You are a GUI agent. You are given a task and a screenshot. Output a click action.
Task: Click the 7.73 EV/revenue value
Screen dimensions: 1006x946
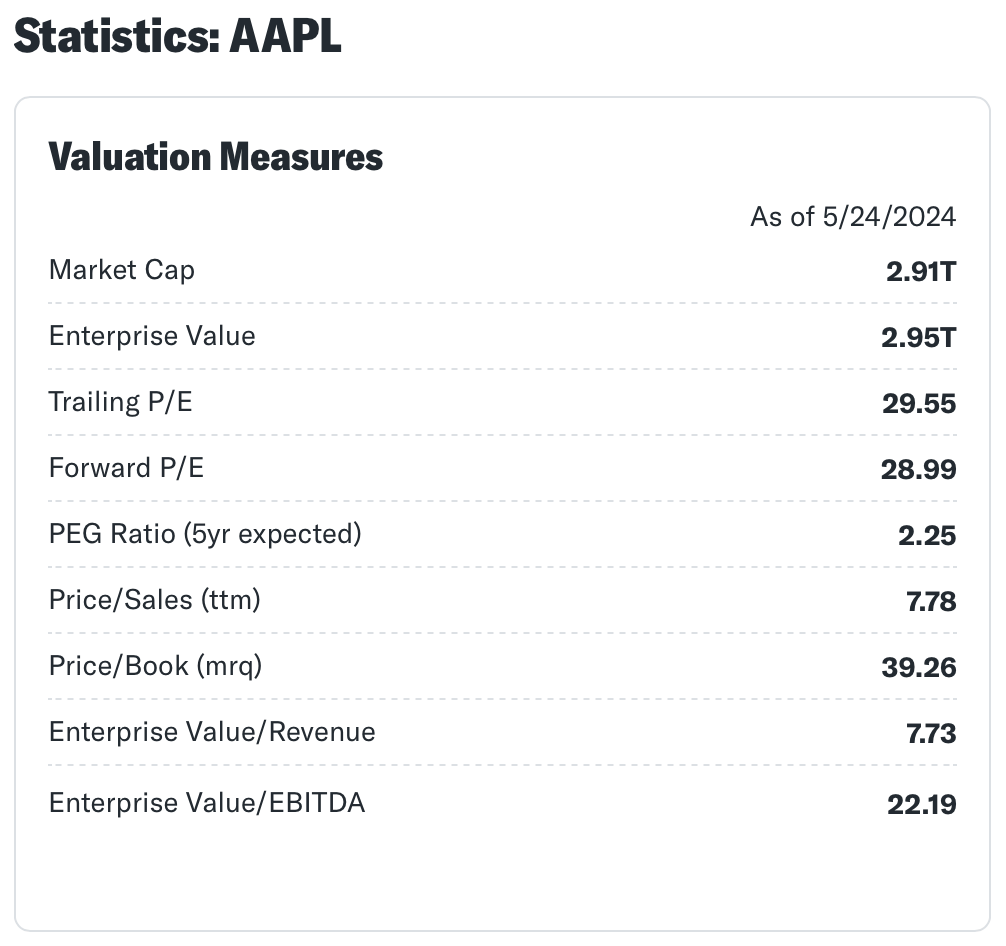[x=931, y=734]
